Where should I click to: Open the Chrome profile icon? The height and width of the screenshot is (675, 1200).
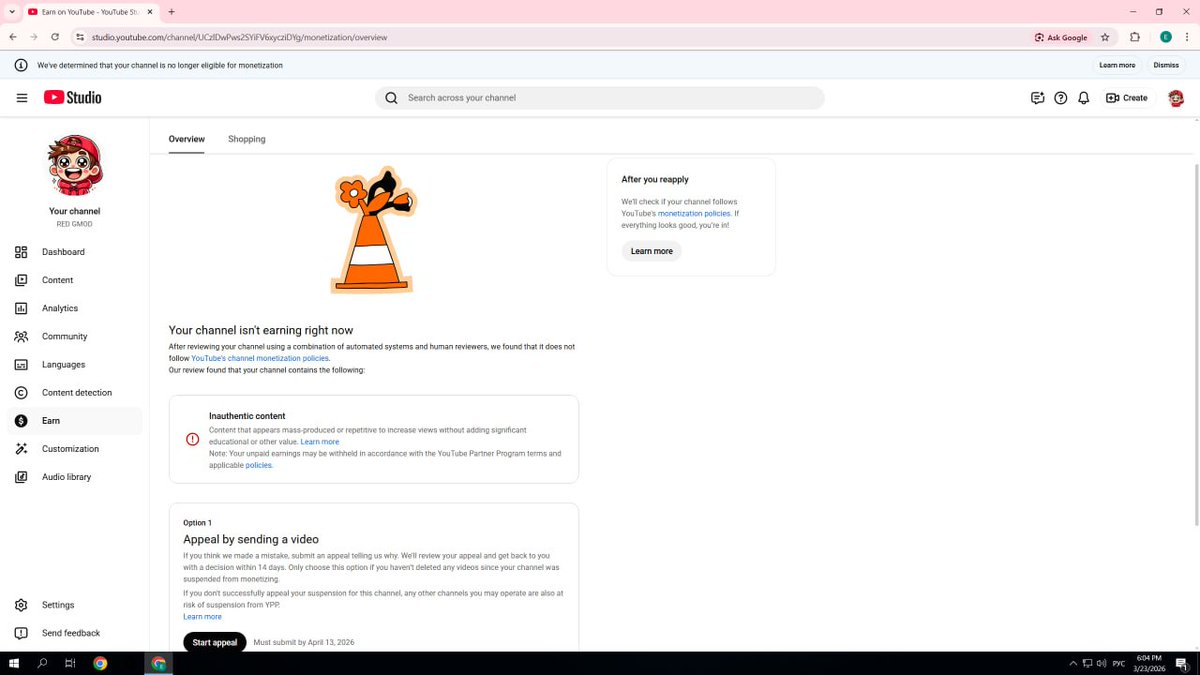1166,37
